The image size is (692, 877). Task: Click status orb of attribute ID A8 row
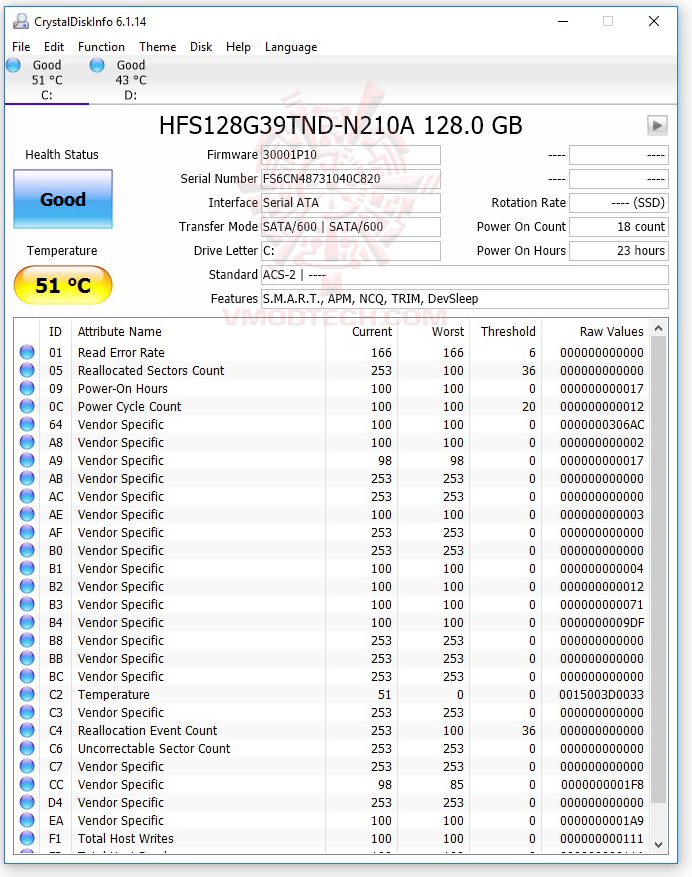(x=27, y=442)
